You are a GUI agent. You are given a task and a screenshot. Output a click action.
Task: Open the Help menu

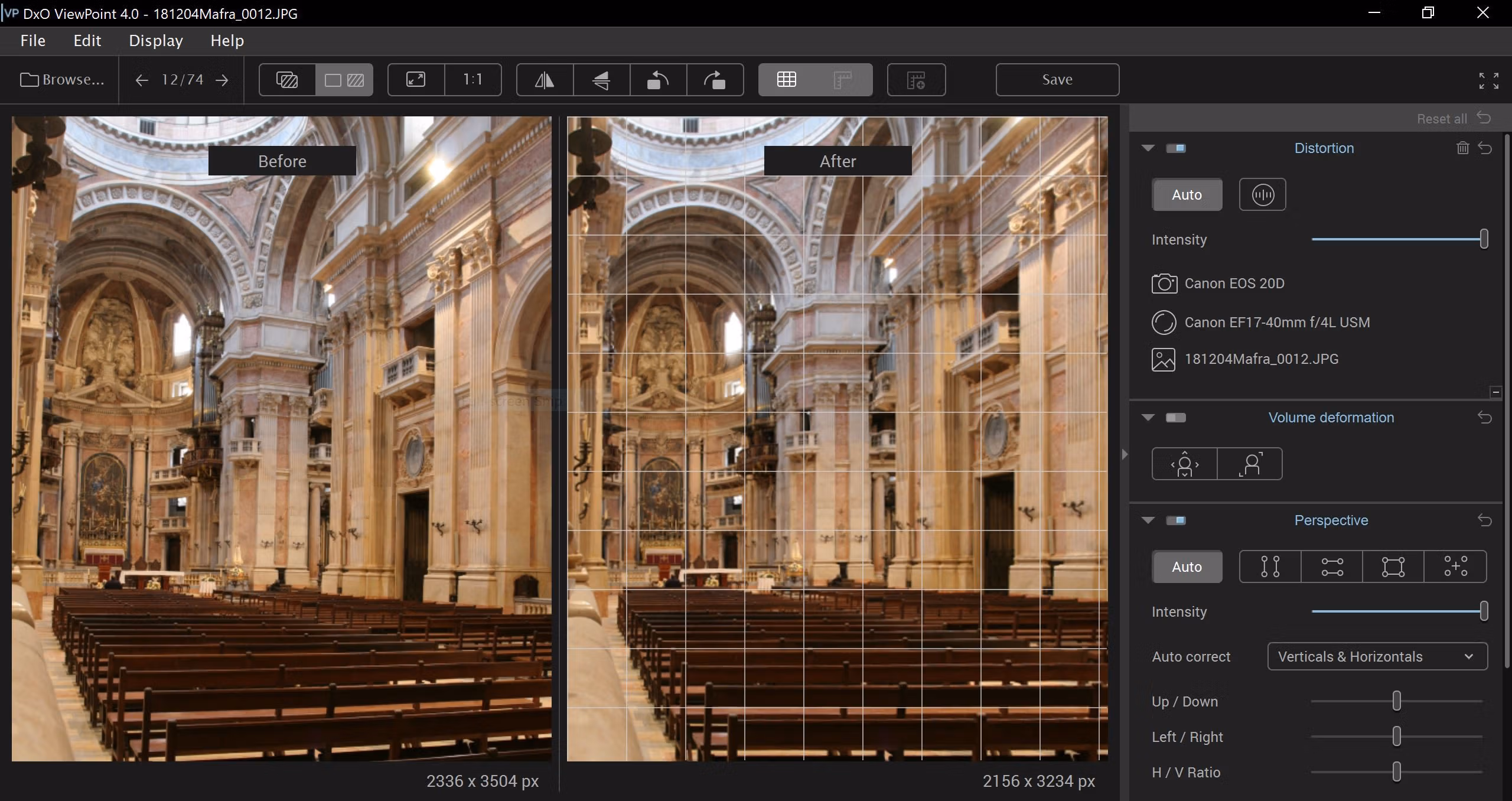[227, 41]
